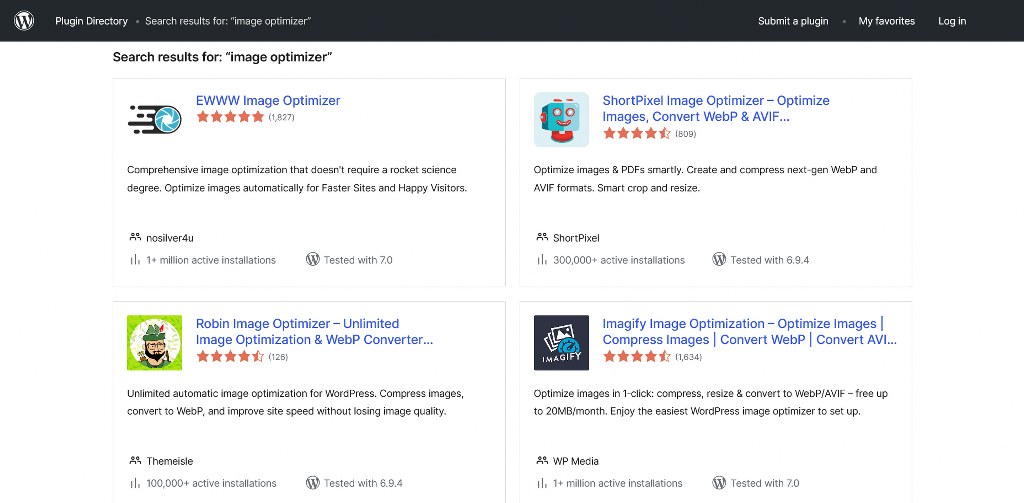
Task: Click installations bar icon beside 100,000+ installations
Action: tap(135, 483)
